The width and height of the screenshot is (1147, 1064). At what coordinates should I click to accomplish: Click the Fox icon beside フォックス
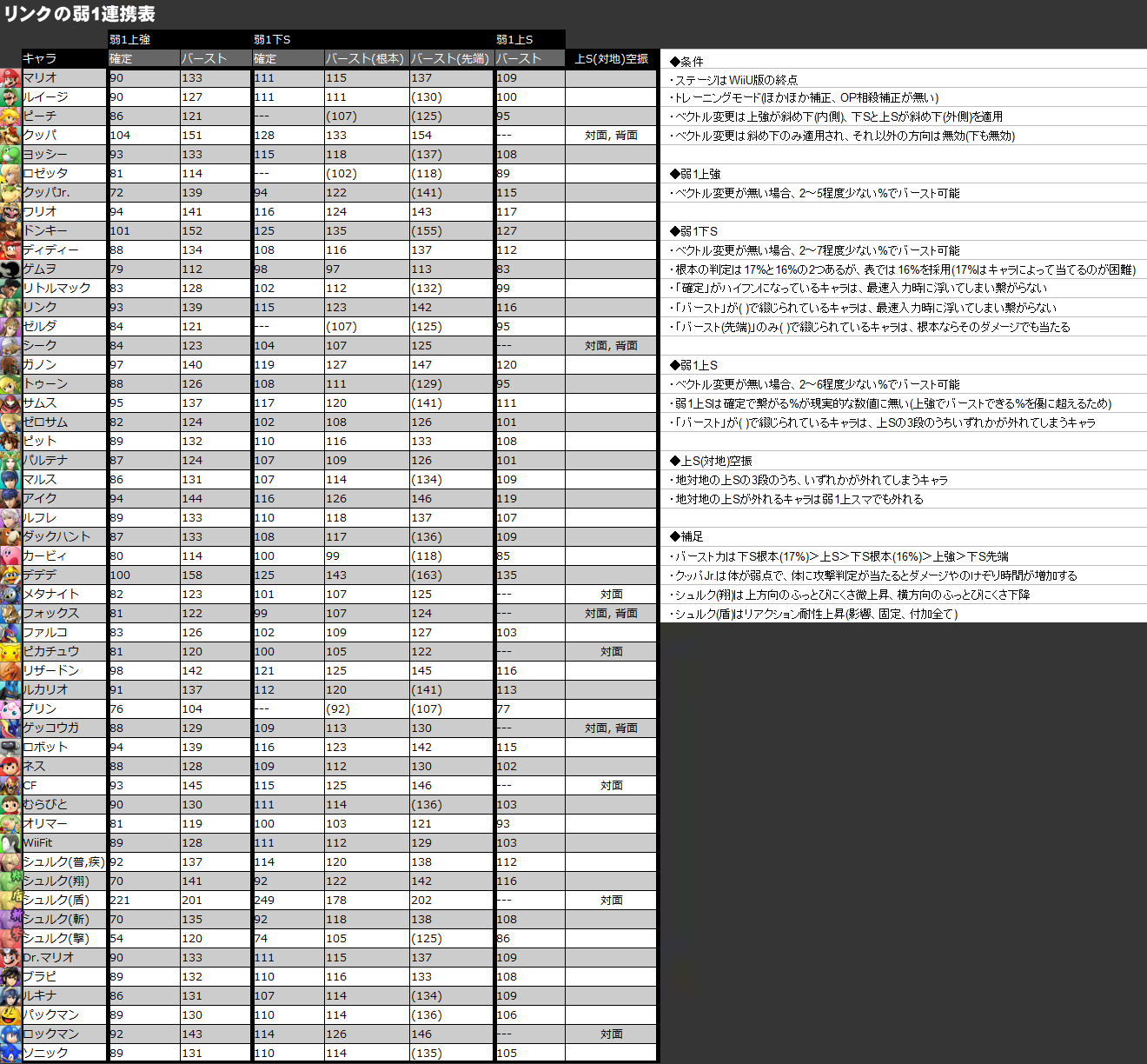[x=10, y=613]
